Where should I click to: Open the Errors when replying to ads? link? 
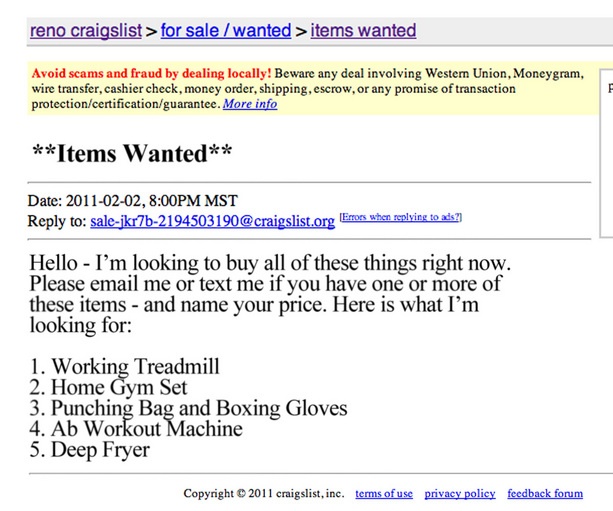(400, 218)
